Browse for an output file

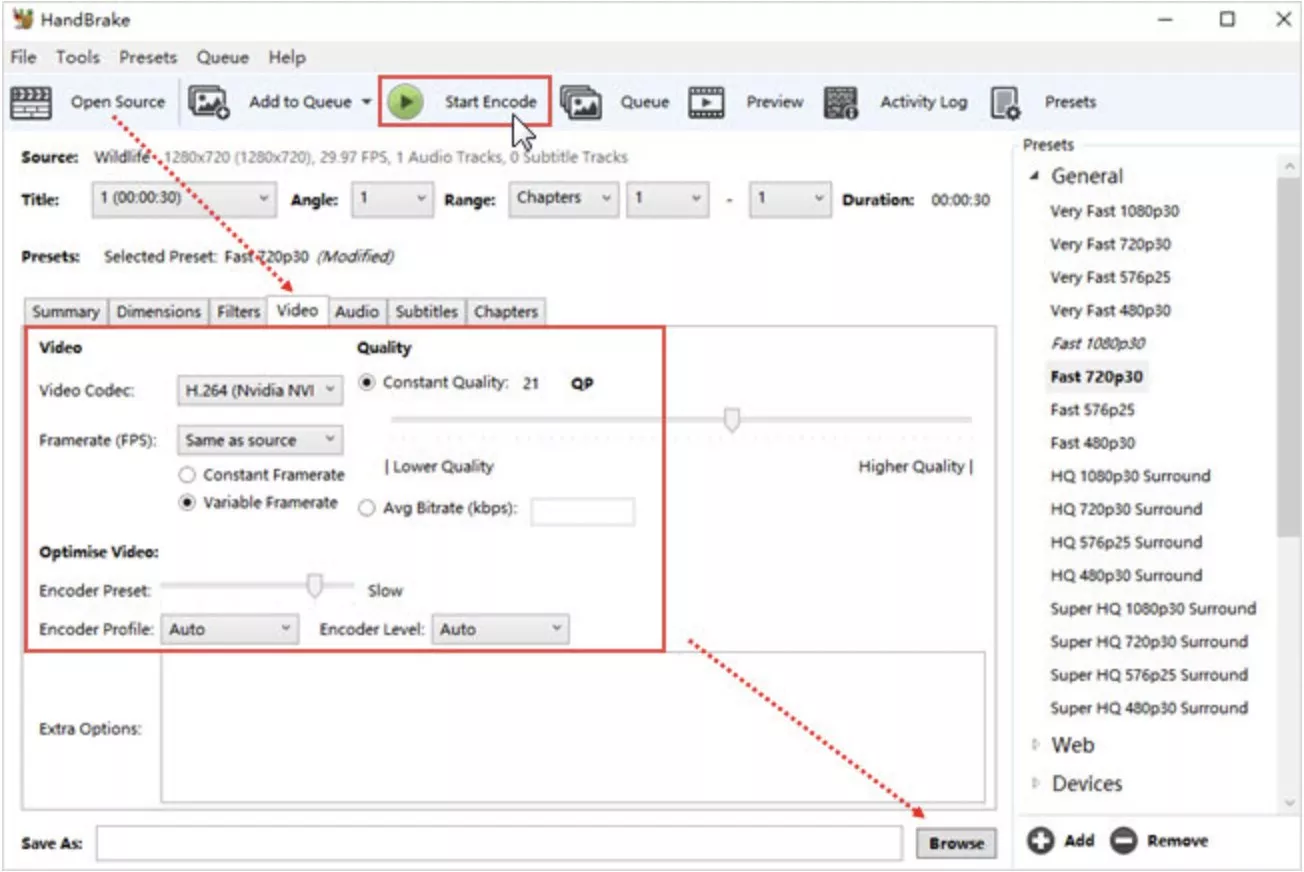pos(956,843)
